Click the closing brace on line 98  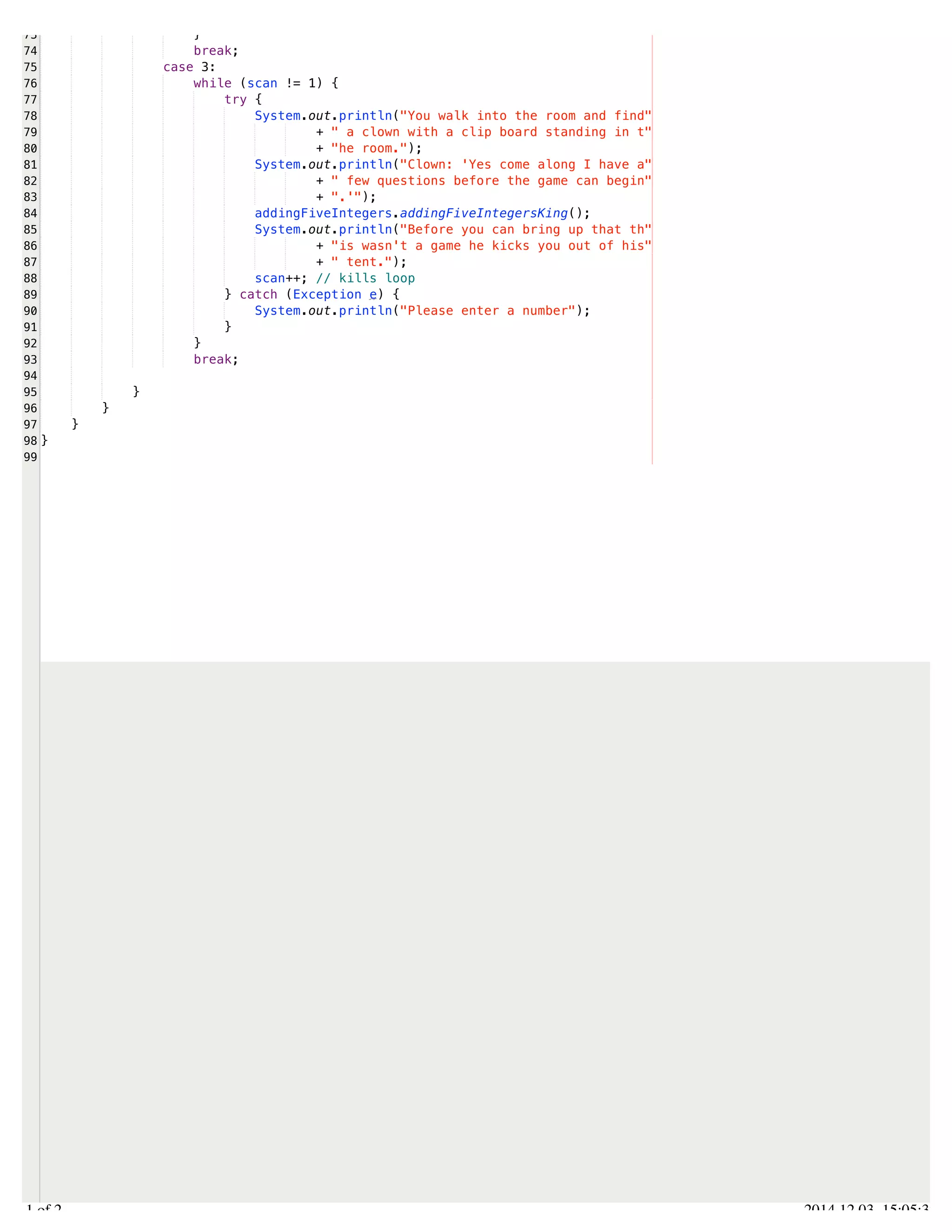coord(45,440)
